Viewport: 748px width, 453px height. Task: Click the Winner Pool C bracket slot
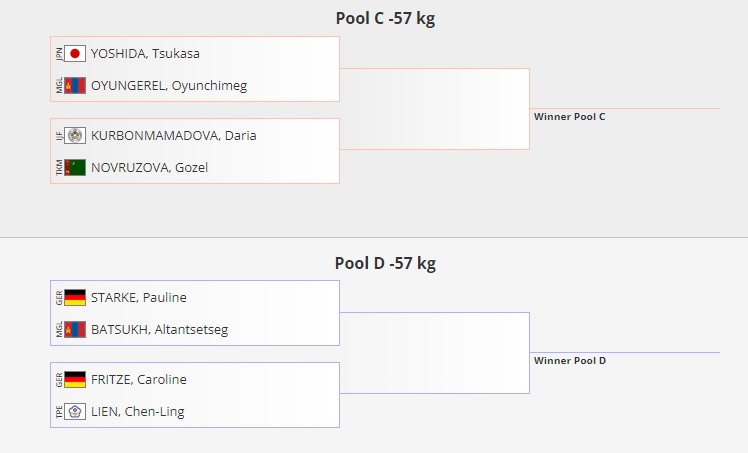pyautogui.click(x=570, y=117)
